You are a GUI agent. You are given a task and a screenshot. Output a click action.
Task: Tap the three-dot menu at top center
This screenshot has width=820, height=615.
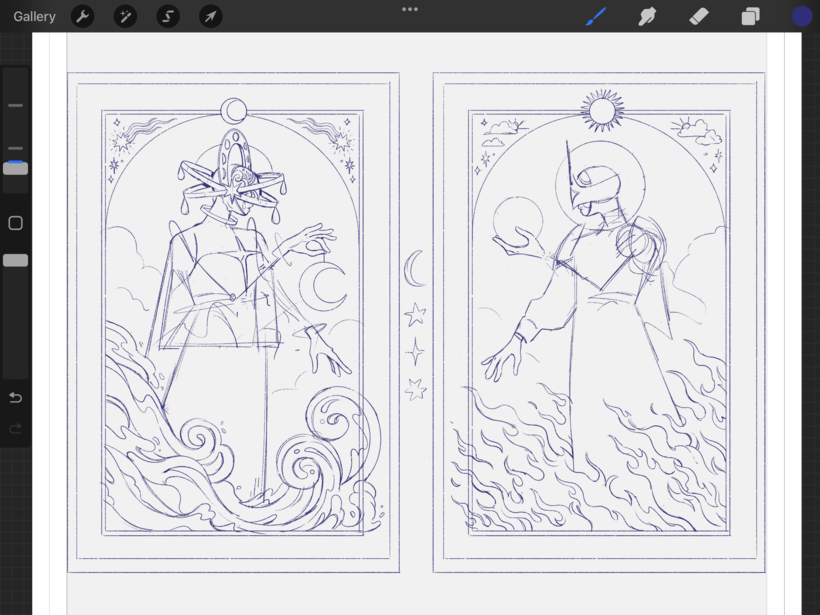(x=410, y=9)
